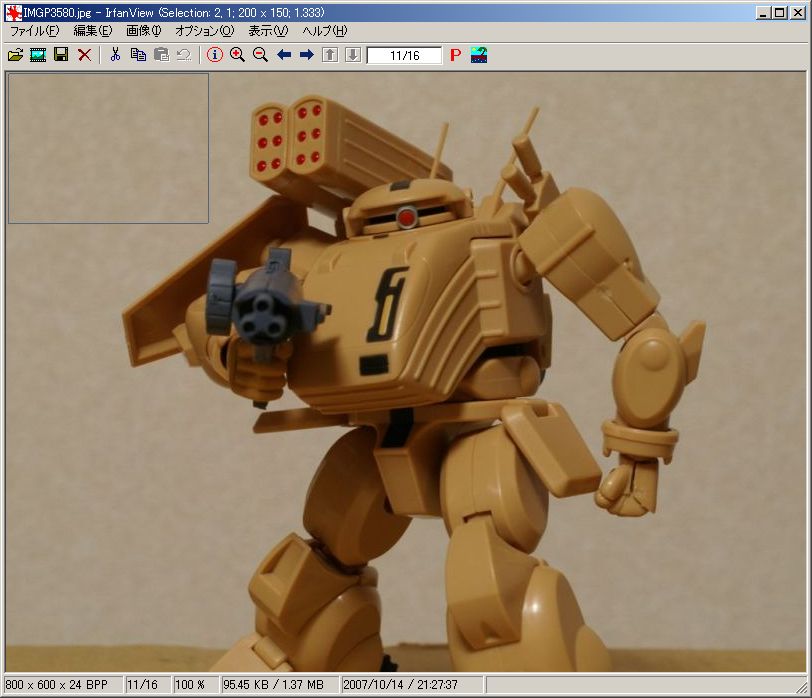This screenshot has height=698, width=812.
Task: Open the 画像(I) menu
Action: pos(143,31)
